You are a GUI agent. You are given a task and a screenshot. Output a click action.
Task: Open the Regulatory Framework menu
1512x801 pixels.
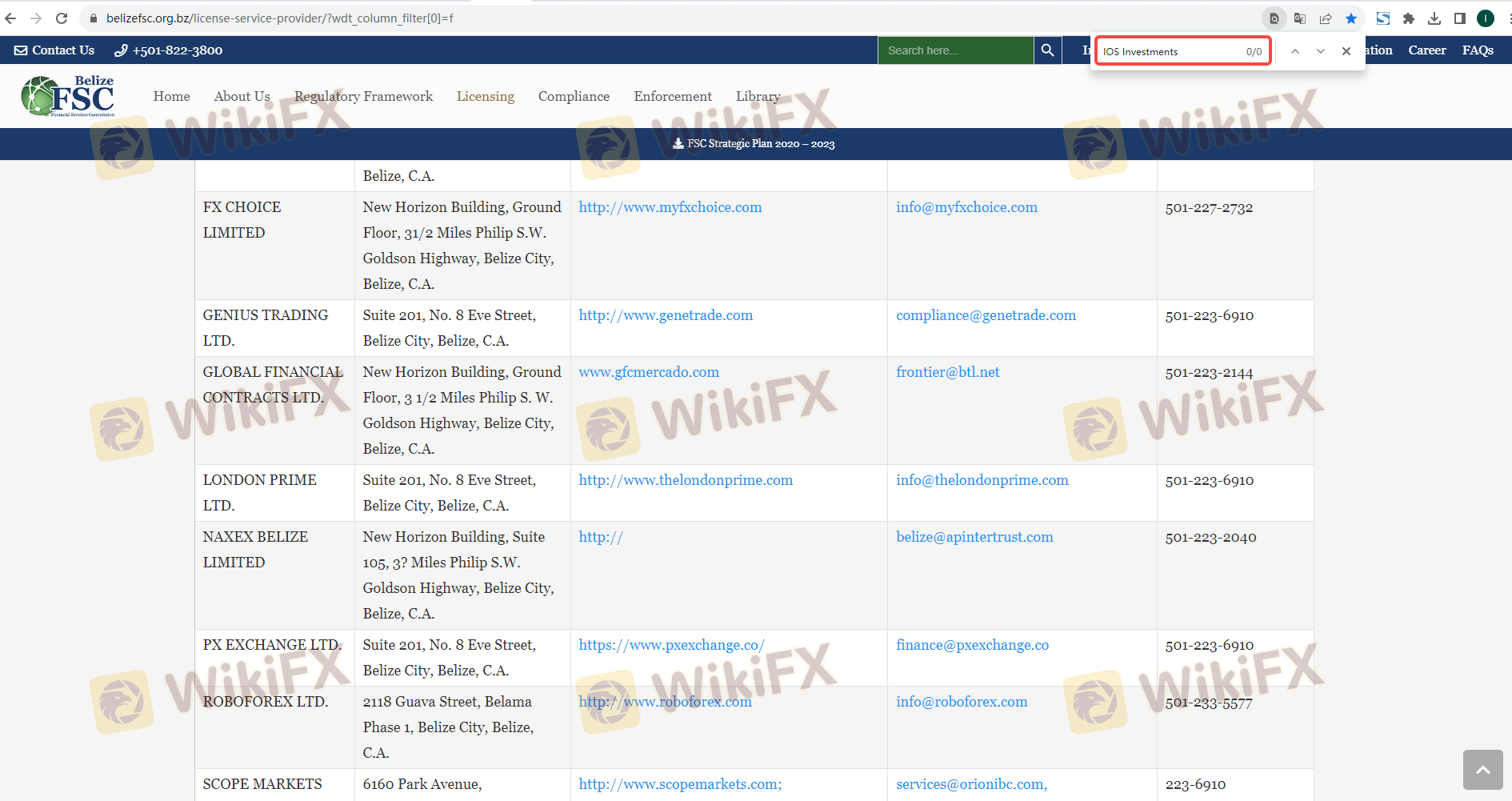tap(363, 97)
